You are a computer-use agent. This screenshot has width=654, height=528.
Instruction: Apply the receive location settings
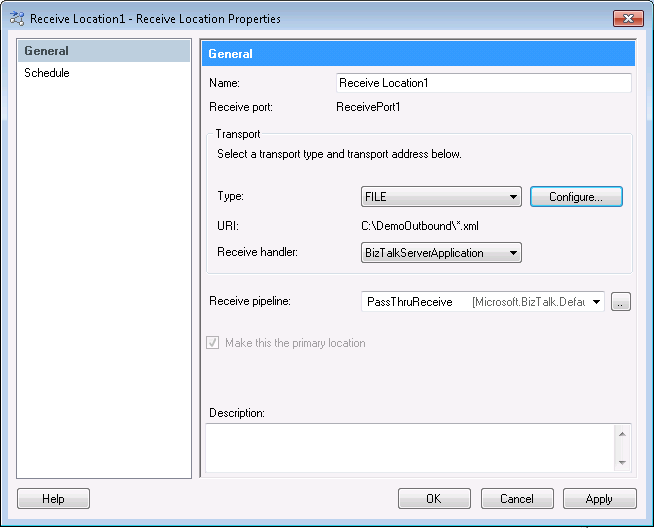point(599,498)
